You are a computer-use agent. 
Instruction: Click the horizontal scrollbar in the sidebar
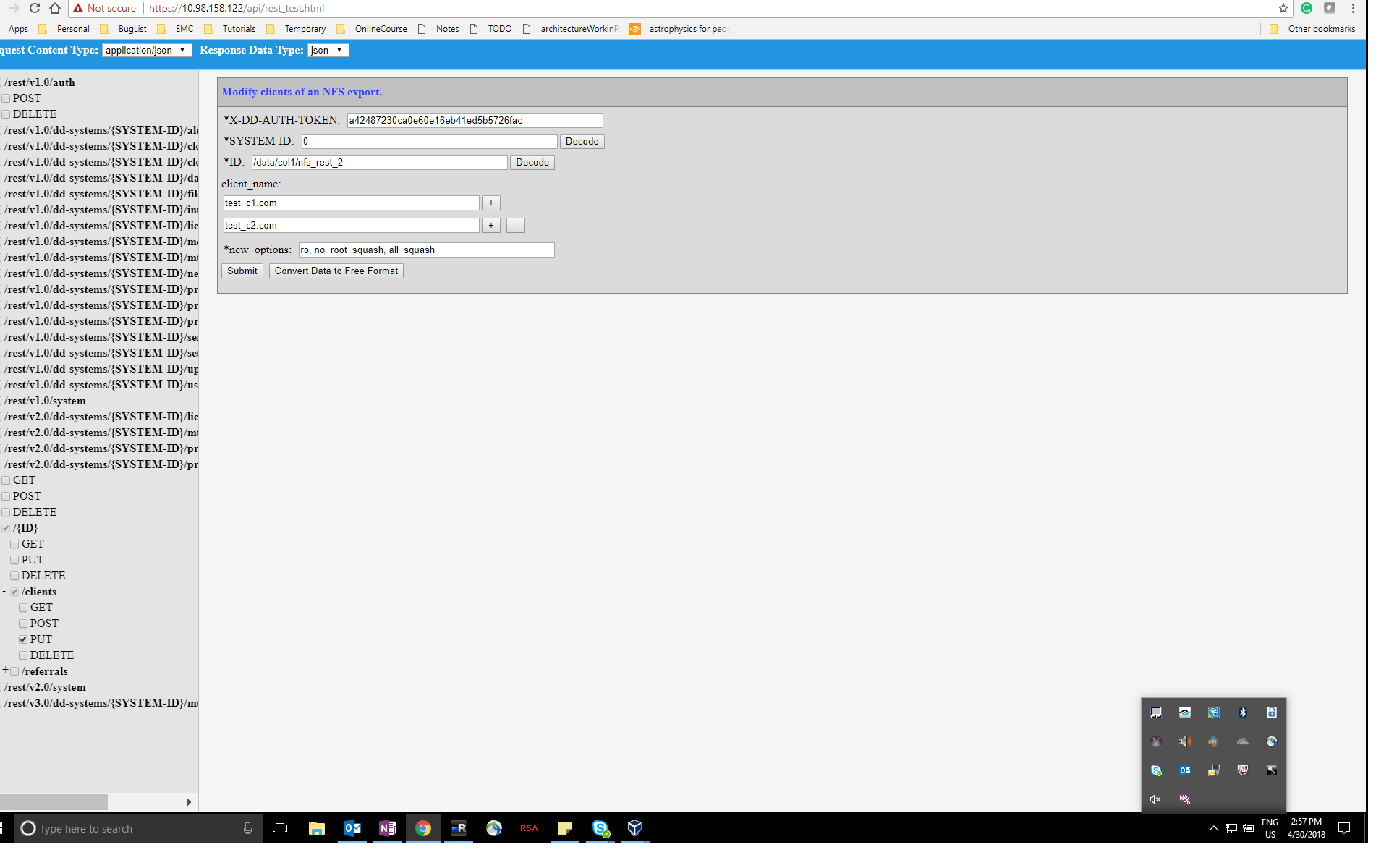54,801
